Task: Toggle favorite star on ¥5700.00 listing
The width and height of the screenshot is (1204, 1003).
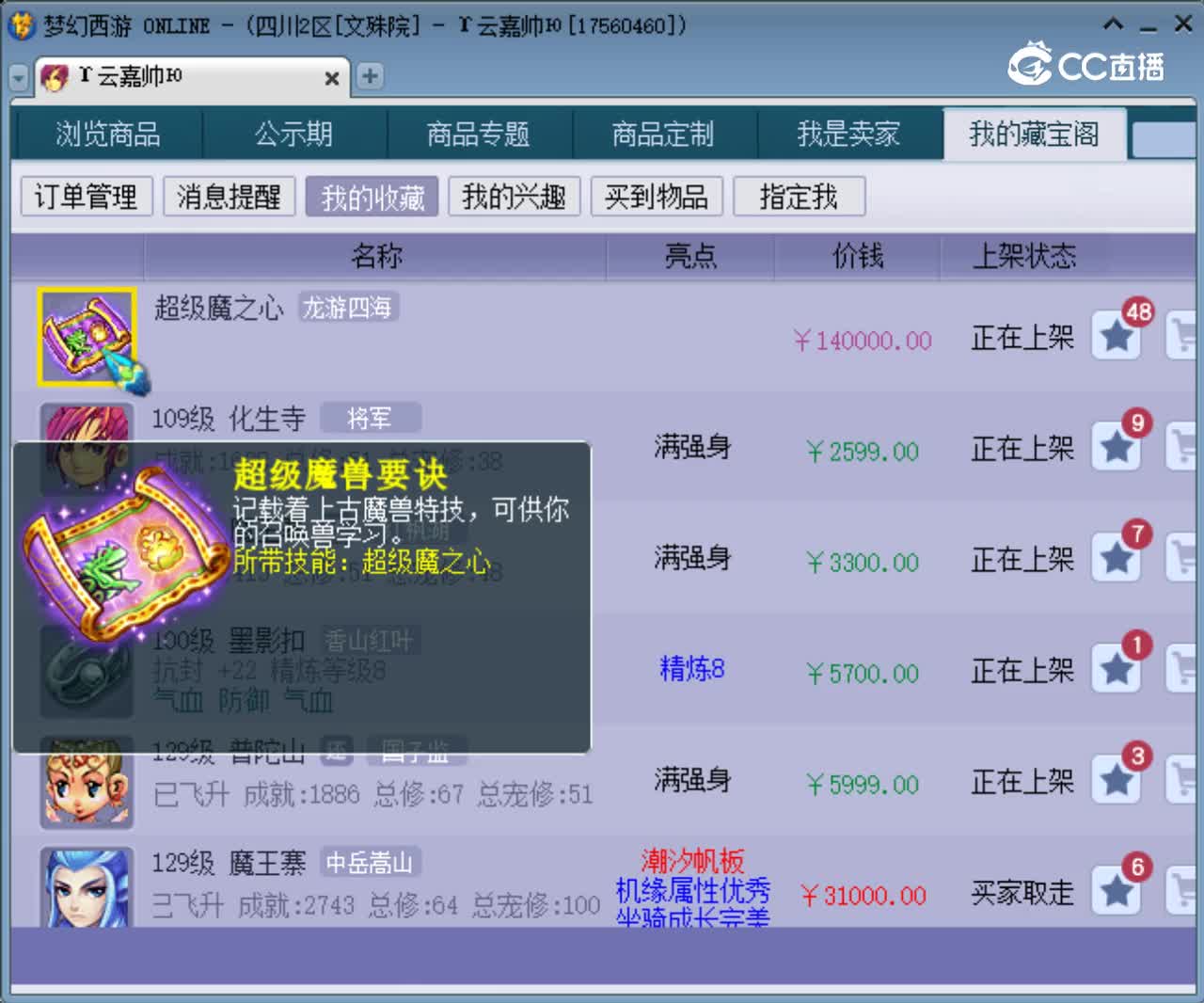Action: coord(1117,669)
